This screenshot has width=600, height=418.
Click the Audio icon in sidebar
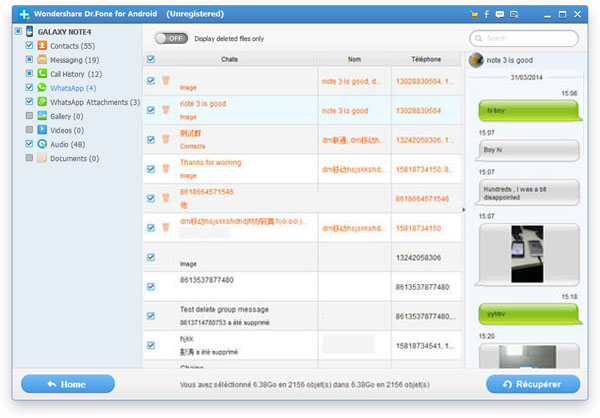click(42, 144)
